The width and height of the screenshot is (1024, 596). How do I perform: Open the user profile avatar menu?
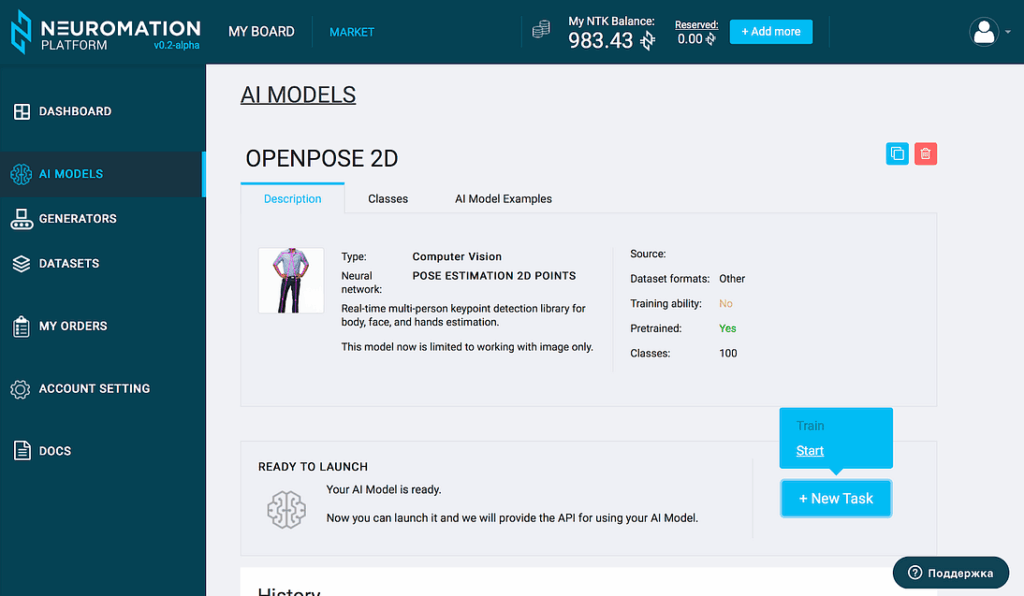(x=984, y=32)
